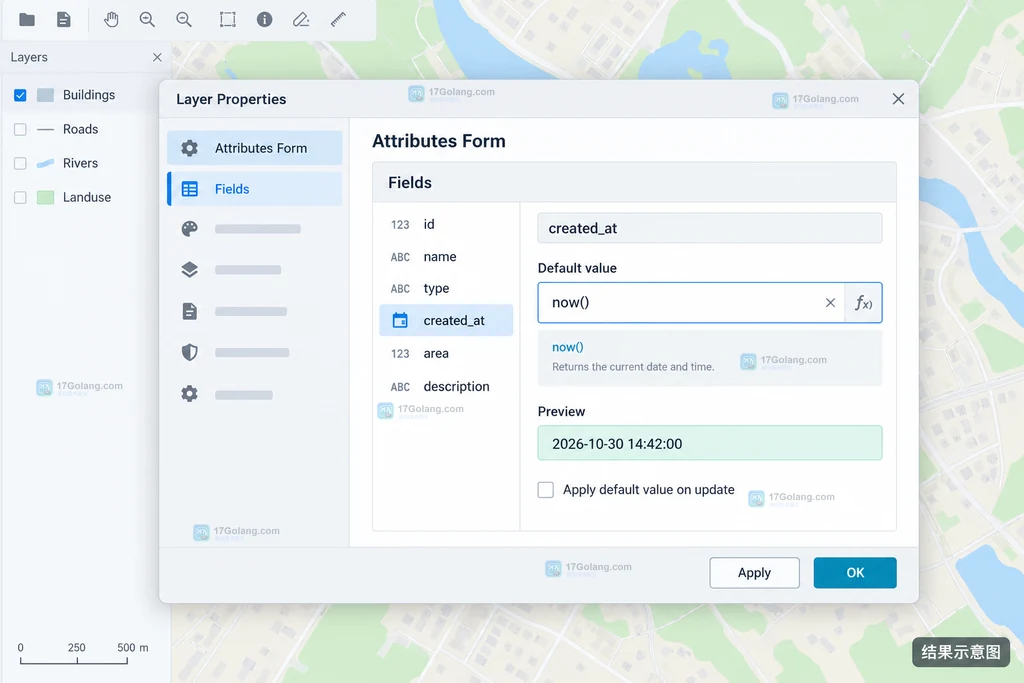Pick the measure ruler tool
This screenshot has width=1024, height=683.
(338, 20)
